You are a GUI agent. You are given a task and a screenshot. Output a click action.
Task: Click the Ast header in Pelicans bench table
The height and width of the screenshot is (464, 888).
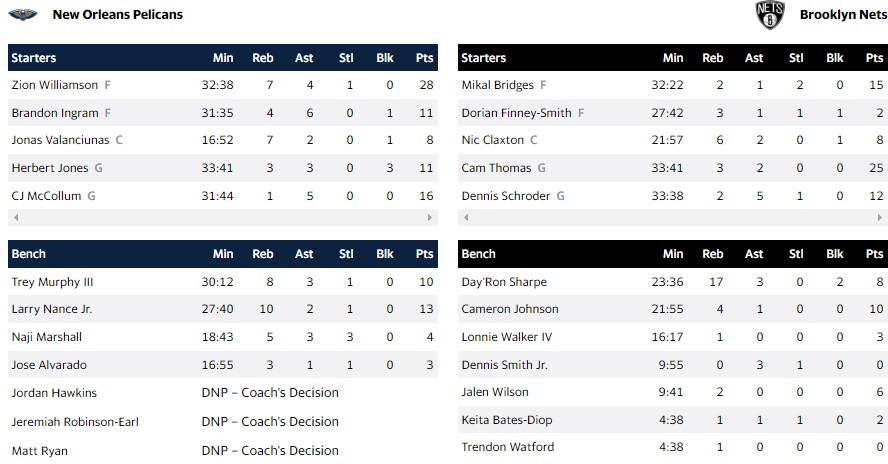[x=304, y=254]
